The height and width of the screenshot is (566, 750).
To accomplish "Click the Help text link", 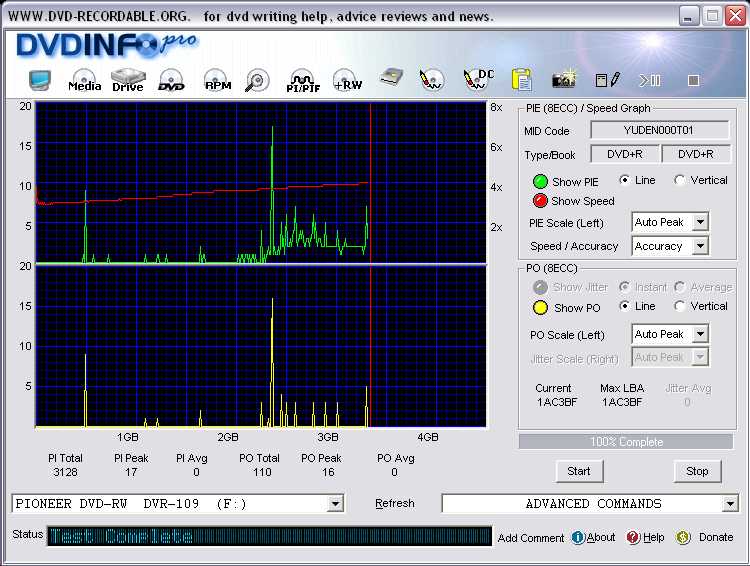I will tap(653, 537).
